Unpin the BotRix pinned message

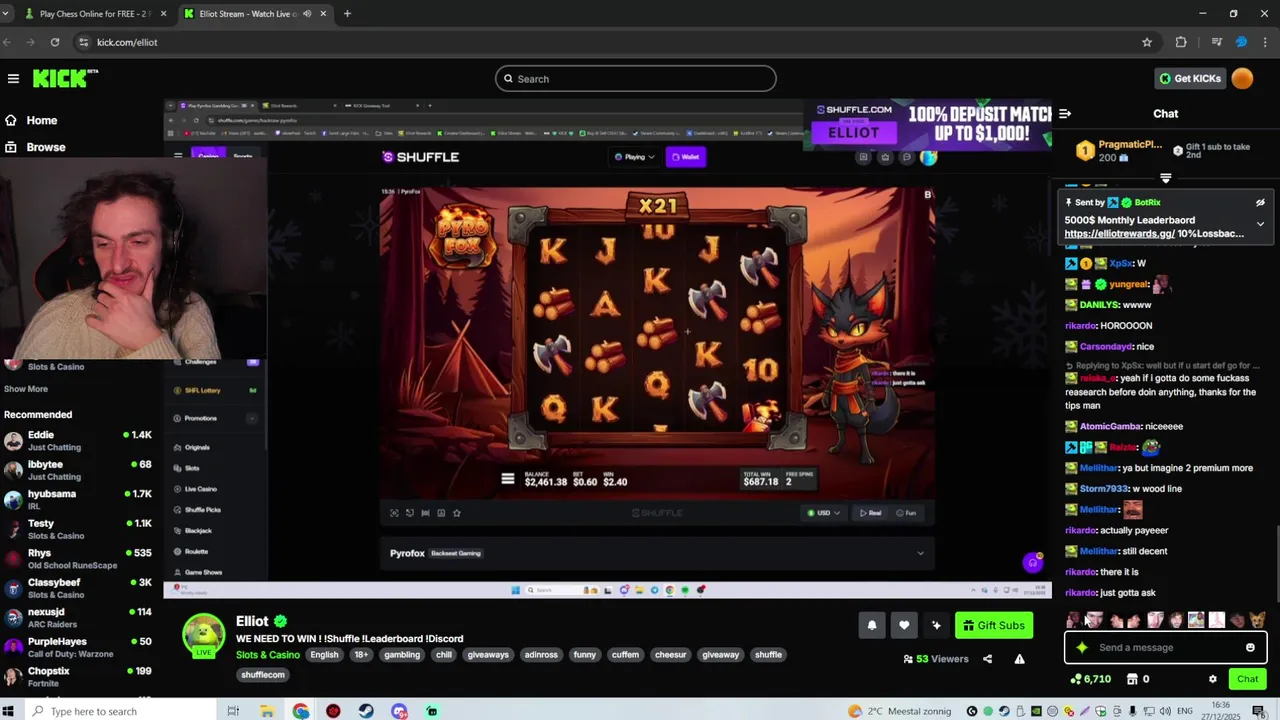coord(1260,202)
